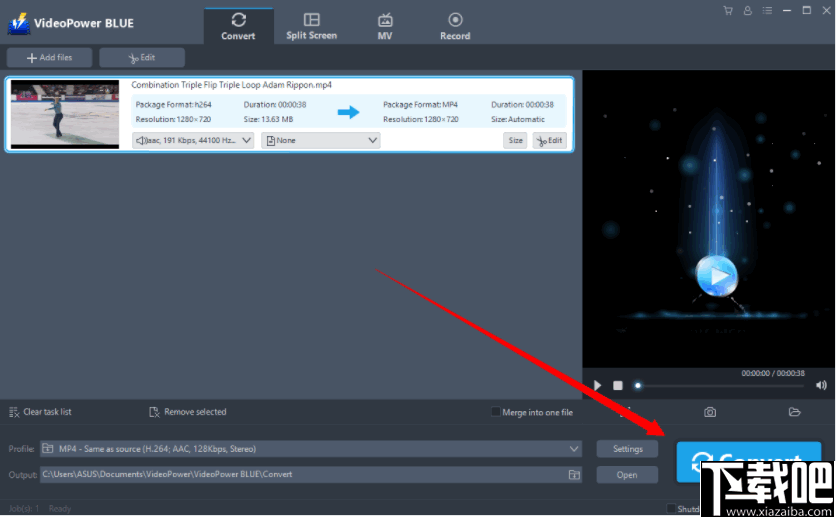This screenshot has height=517, width=836.
Task: Stop the preview playback
Action: [x=617, y=385]
